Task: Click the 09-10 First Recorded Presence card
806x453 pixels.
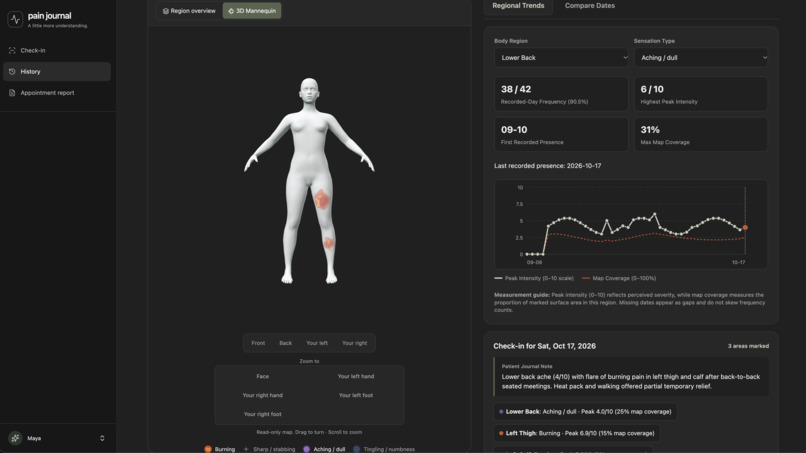Action: (x=561, y=134)
